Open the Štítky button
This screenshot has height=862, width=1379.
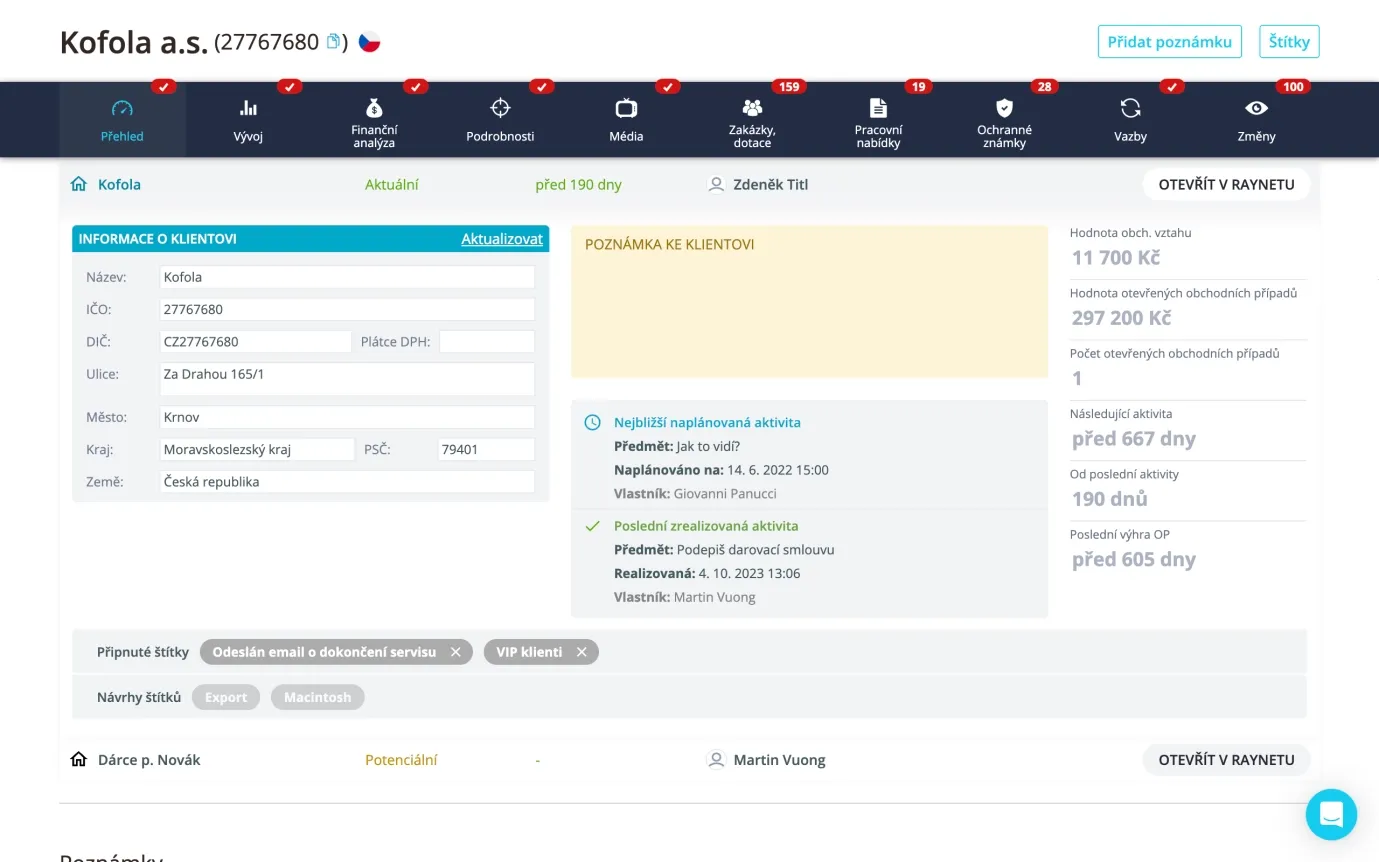point(1289,42)
